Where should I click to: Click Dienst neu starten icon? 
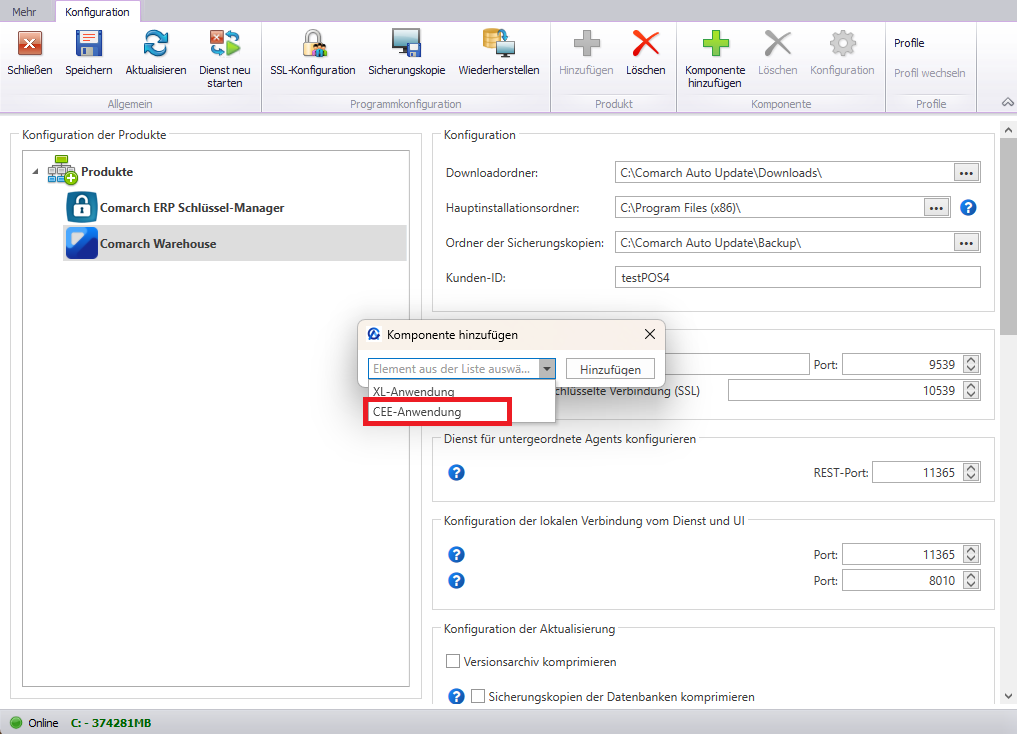[224, 44]
